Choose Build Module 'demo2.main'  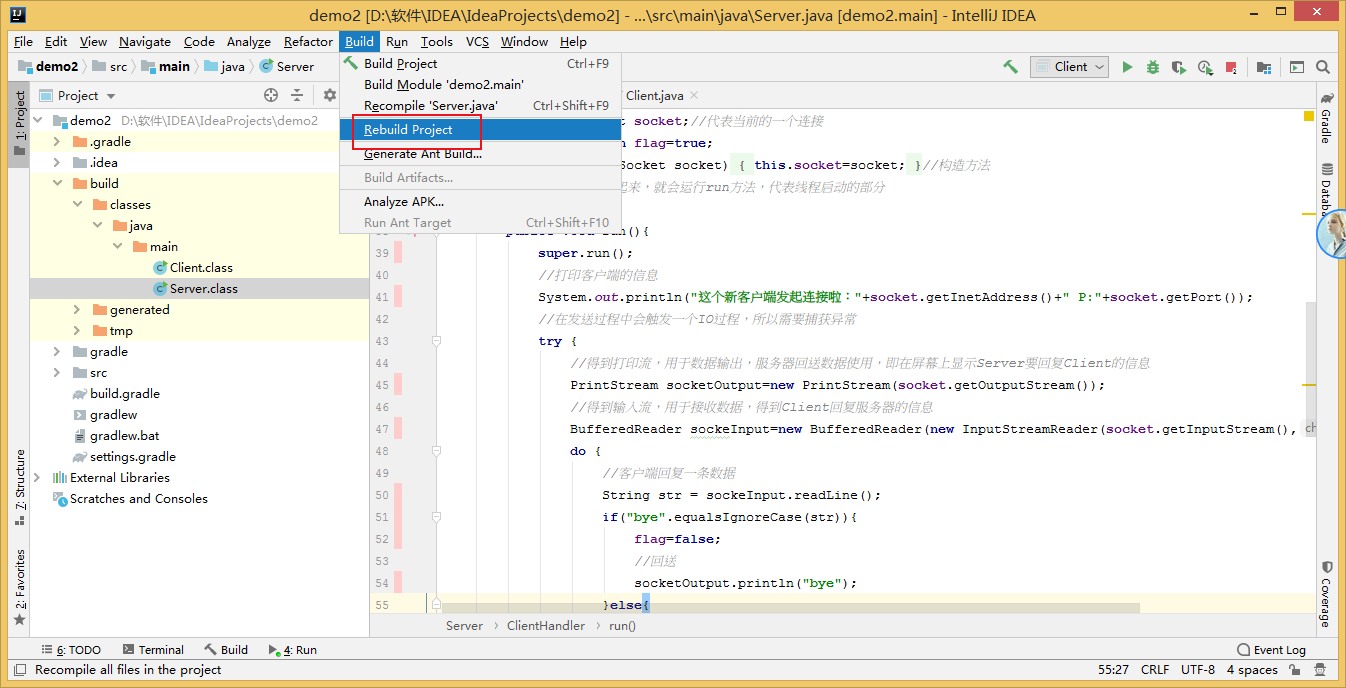point(480,84)
